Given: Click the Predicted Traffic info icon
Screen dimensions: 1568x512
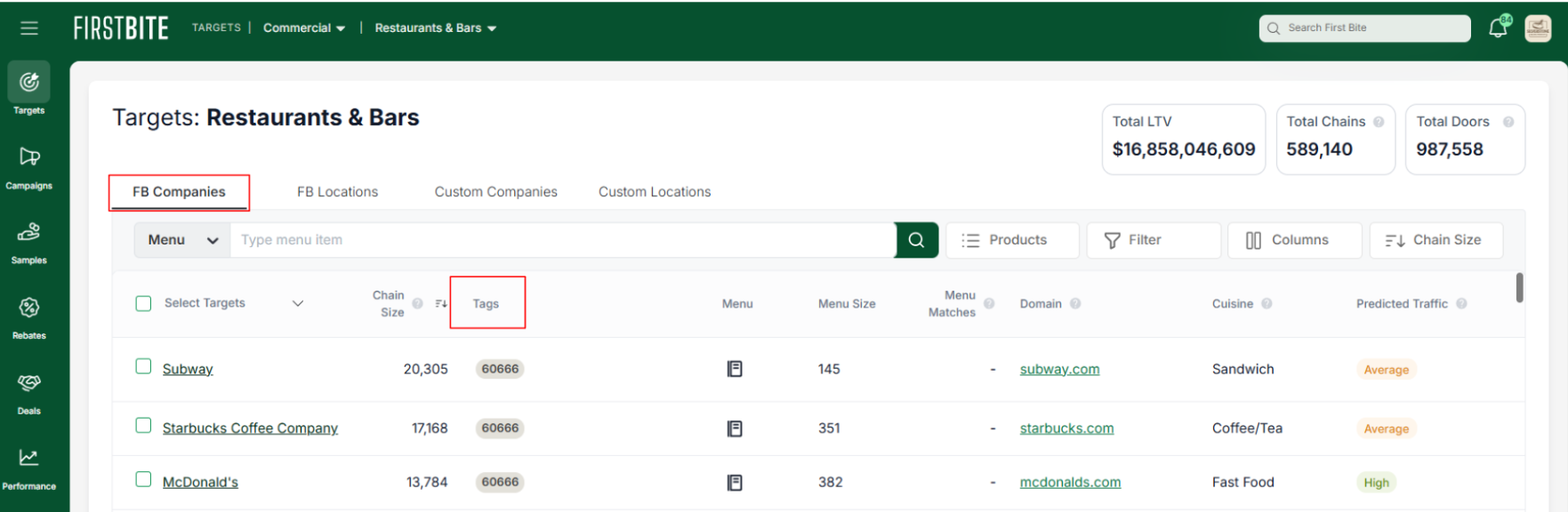Looking at the screenshot, I should point(1461,303).
